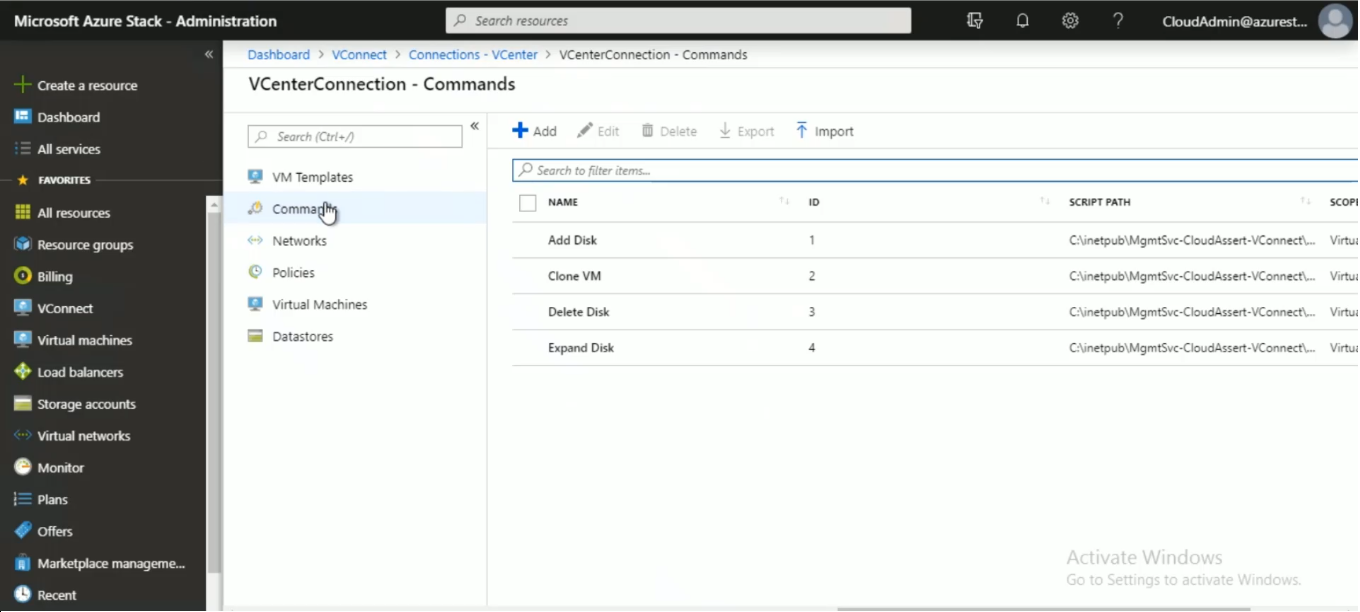
Task: Click the Datastores icon in the blade menu
Action: pyautogui.click(x=255, y=336)
